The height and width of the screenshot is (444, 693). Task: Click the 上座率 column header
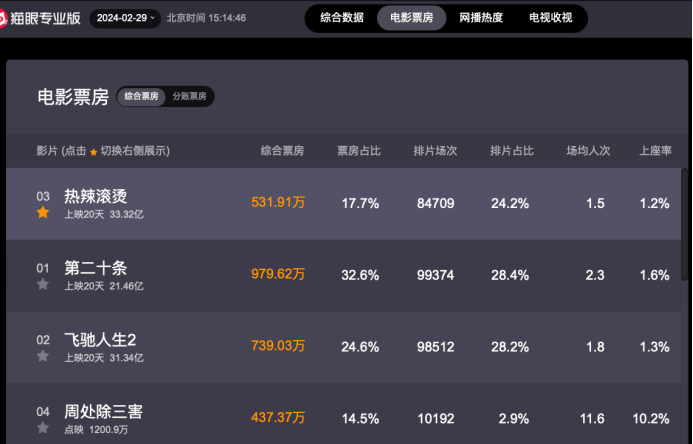click(655, 151)
